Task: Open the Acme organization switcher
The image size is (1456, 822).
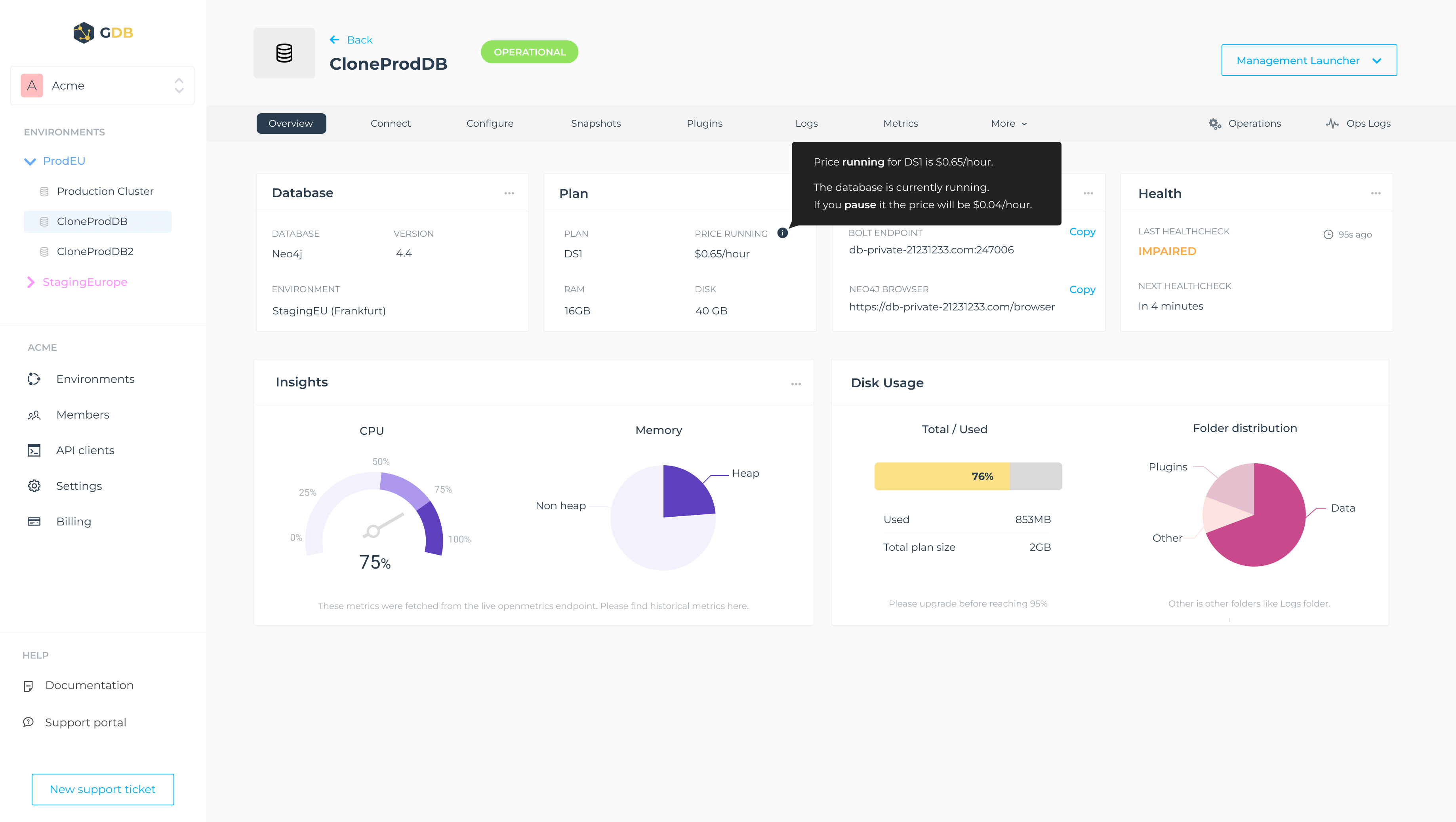Action: tap(102, 86)
